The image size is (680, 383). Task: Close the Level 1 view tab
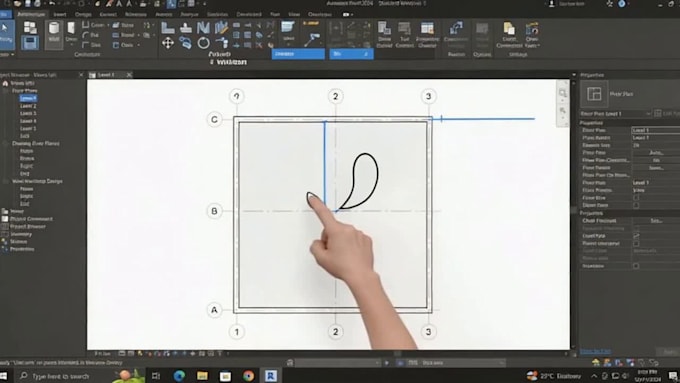[x=129, y=75]
